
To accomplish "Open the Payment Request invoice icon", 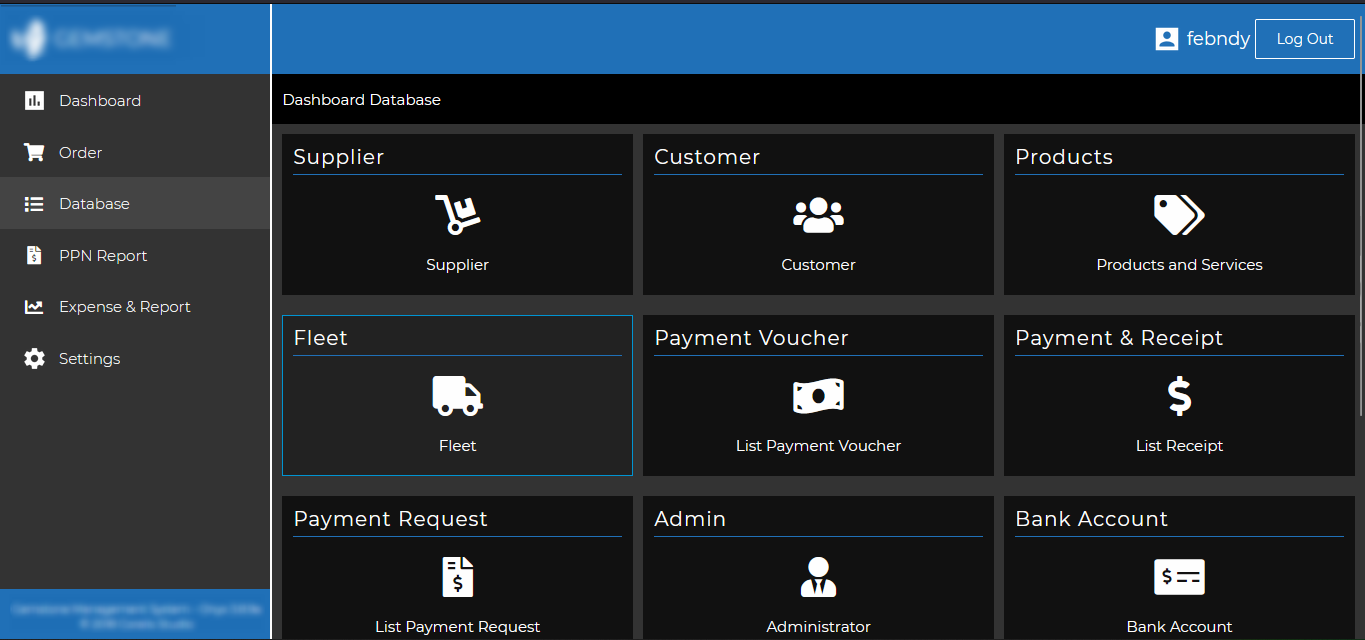I will tap(457, 577).
